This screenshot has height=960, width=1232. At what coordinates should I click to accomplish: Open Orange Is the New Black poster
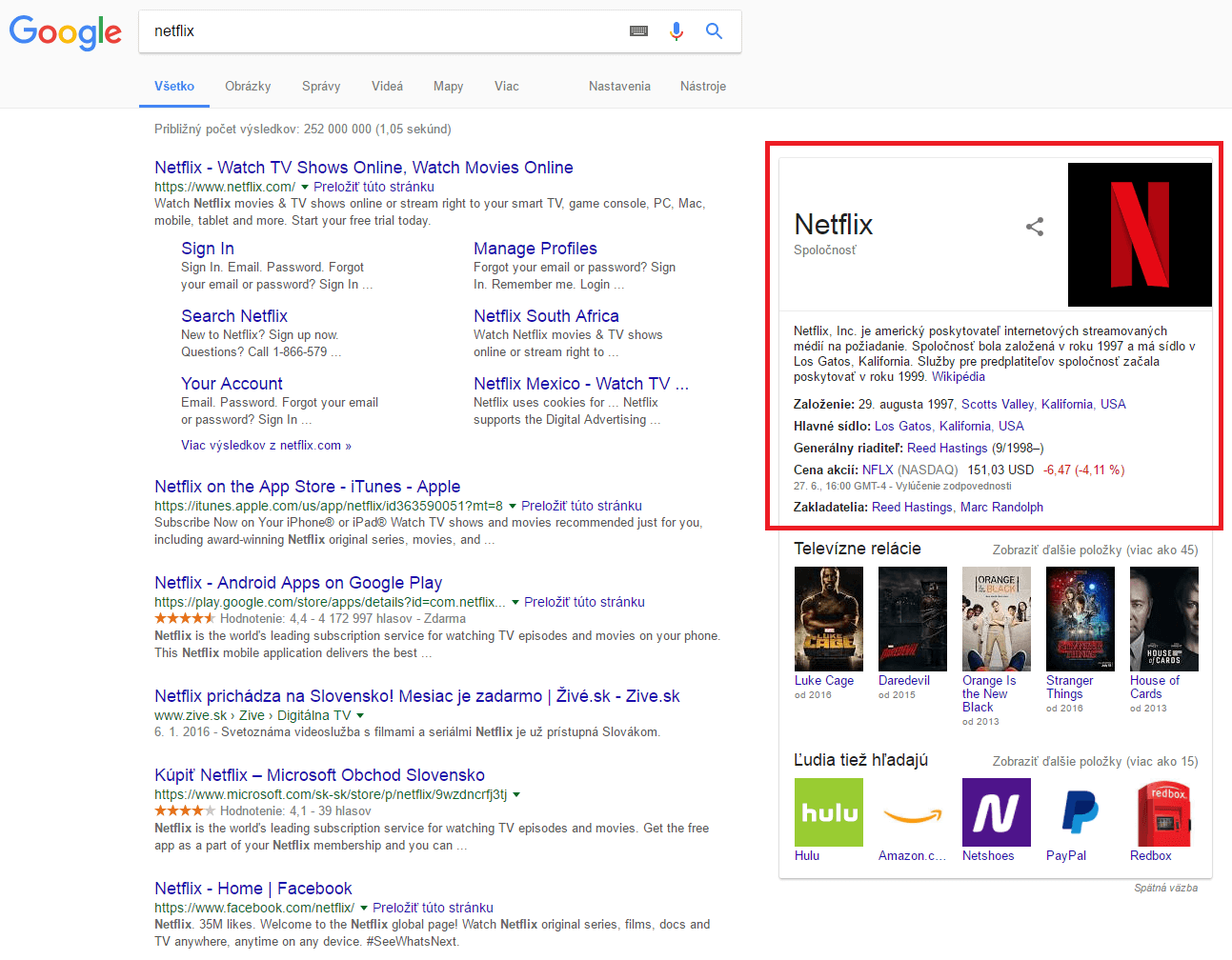click(997, 619)
